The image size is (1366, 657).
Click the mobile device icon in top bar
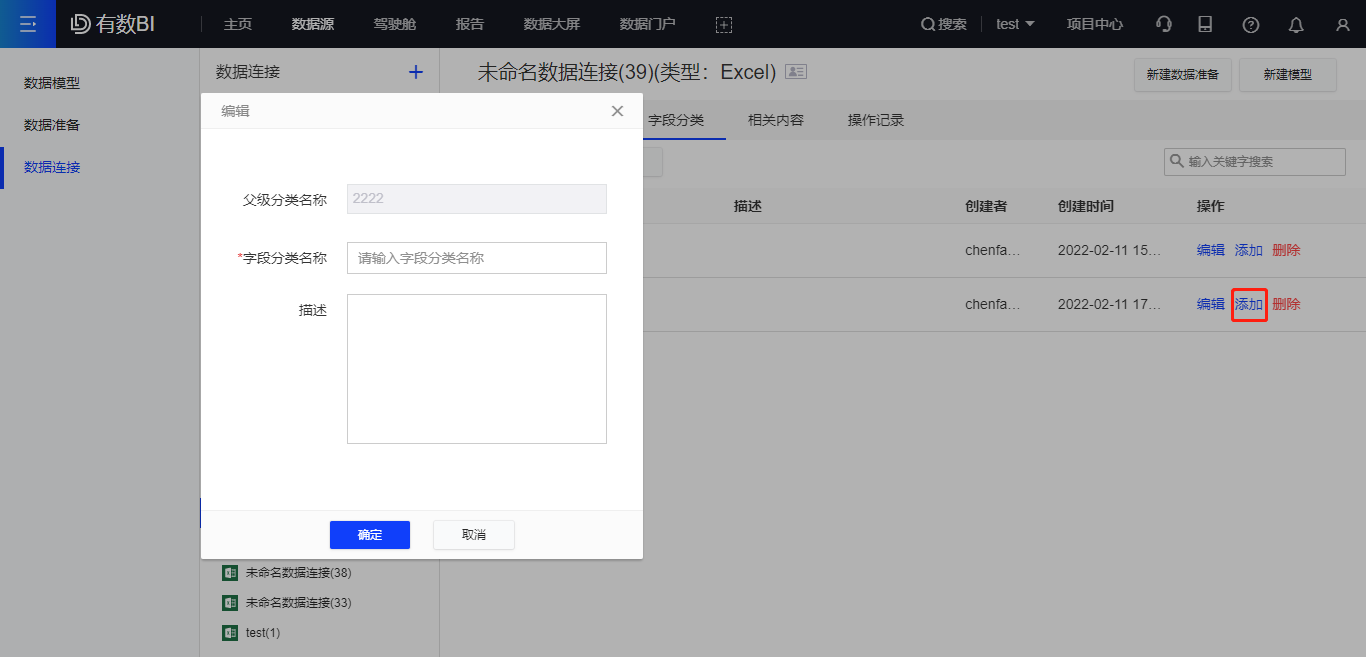click(1205, 23)
